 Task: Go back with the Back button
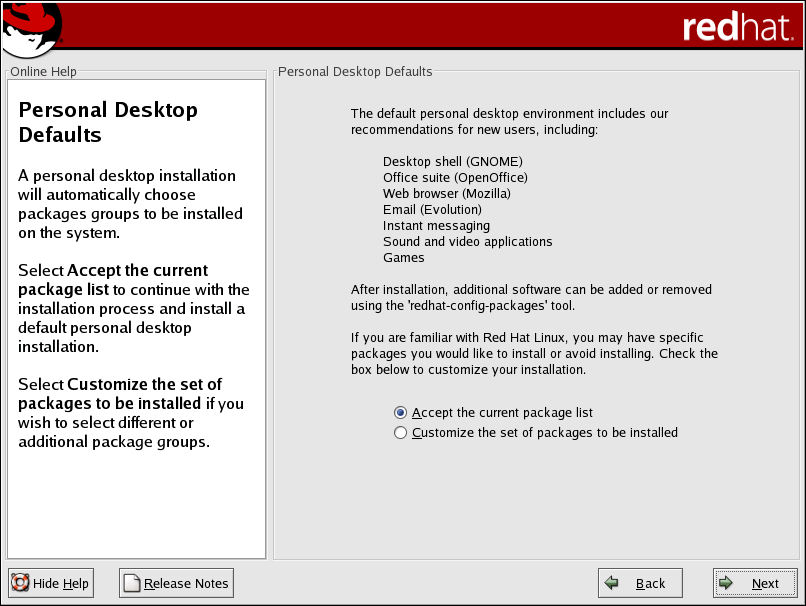[x=640, y=583]
